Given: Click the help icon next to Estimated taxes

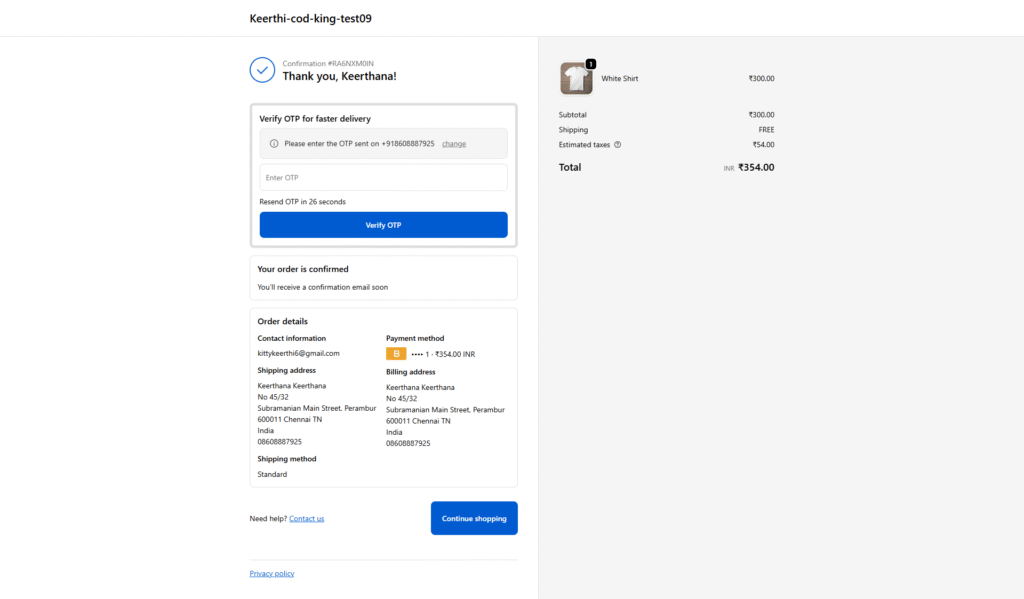Looking at the screenshot, I should pyautogui.click(x=617, y=145).
